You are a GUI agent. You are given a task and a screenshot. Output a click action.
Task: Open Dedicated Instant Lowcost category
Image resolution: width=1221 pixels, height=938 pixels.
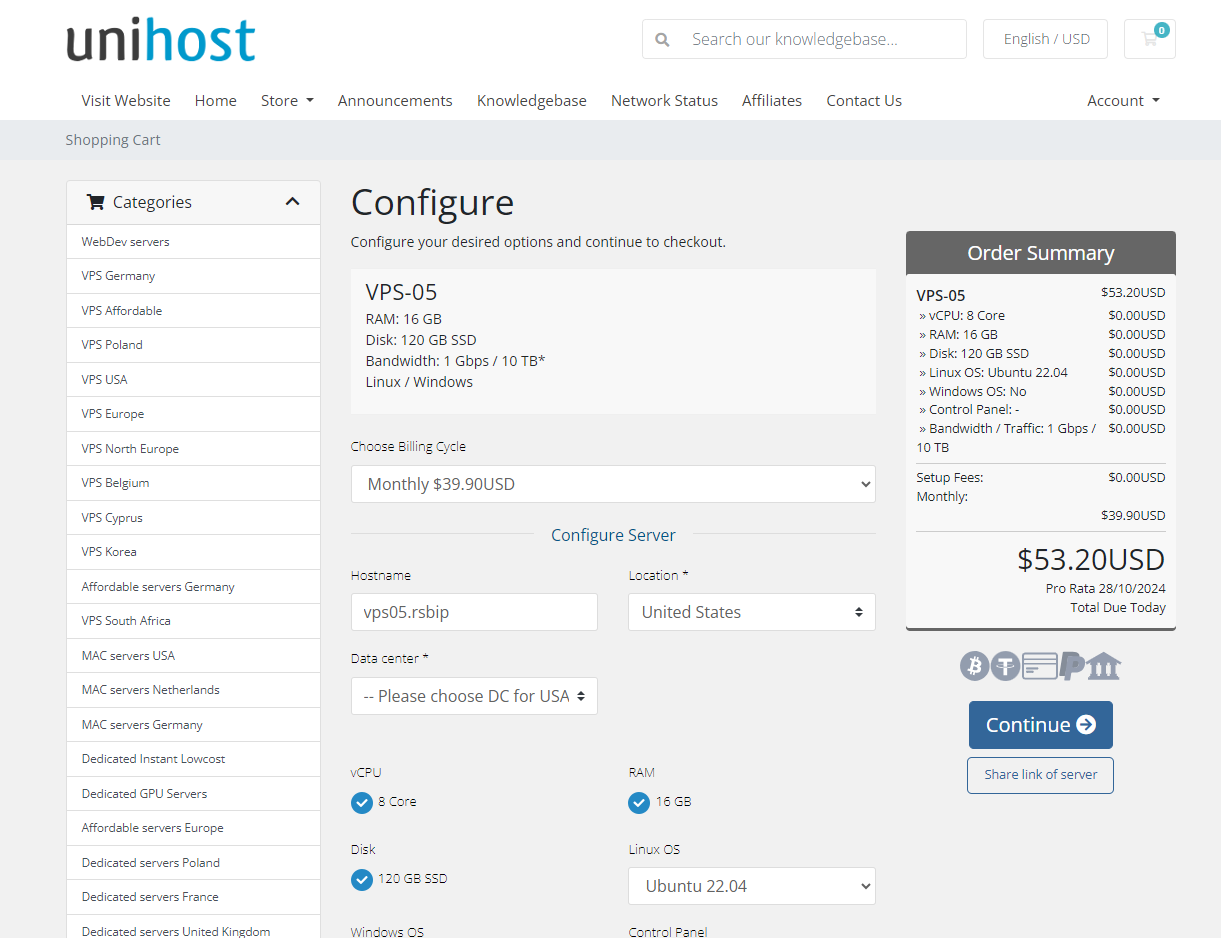tap(193, 759)
